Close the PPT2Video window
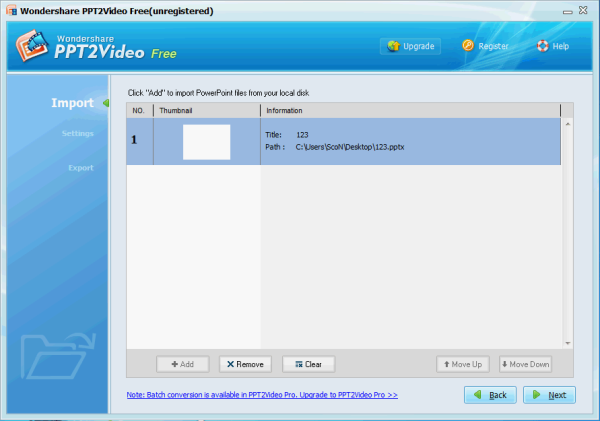This screenshot has width=600, height=421. (x=583, y=10)
